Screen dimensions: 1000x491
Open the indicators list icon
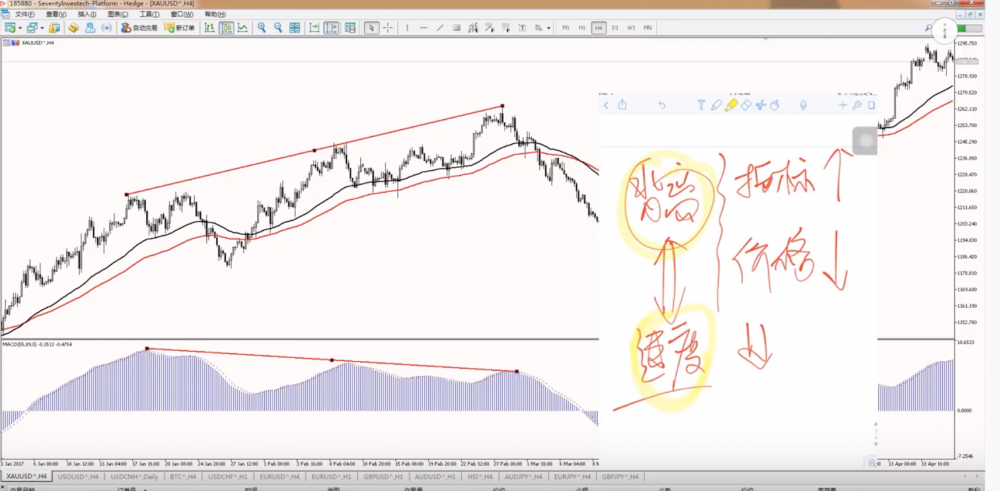coord(350,28)
